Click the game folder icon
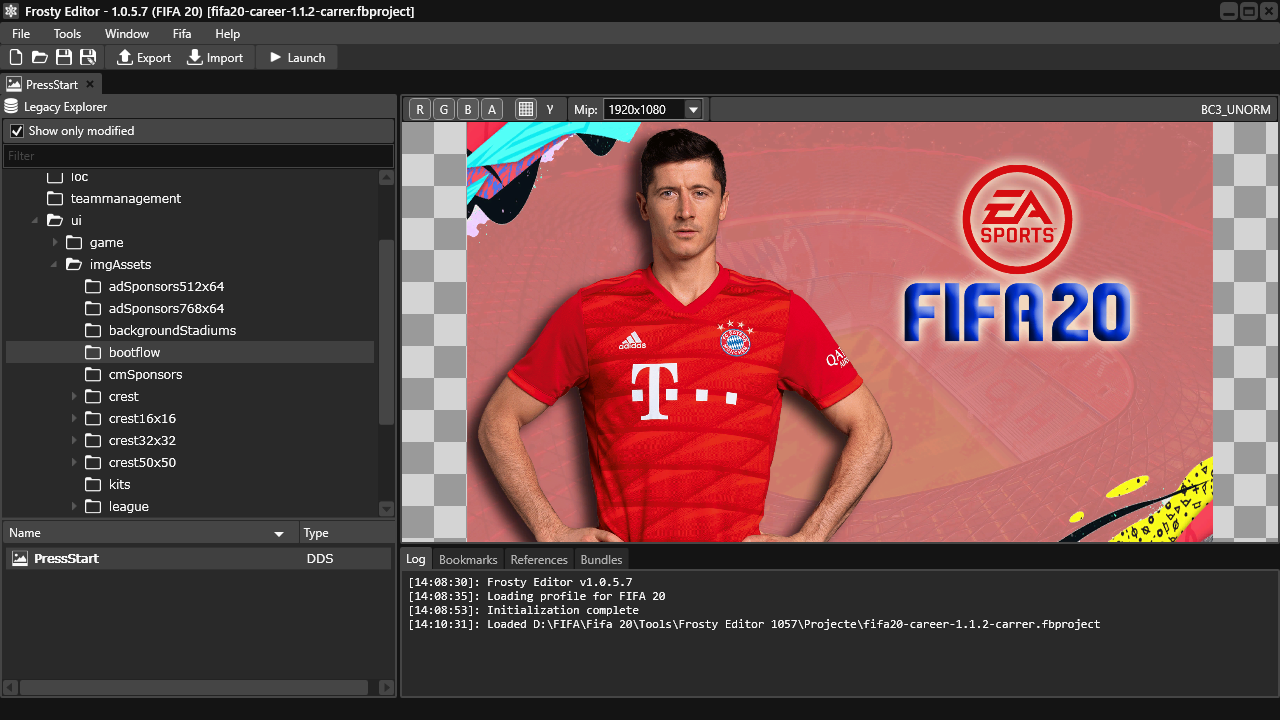The height and width of the screenshot is (720, 1280). [74, 242]
